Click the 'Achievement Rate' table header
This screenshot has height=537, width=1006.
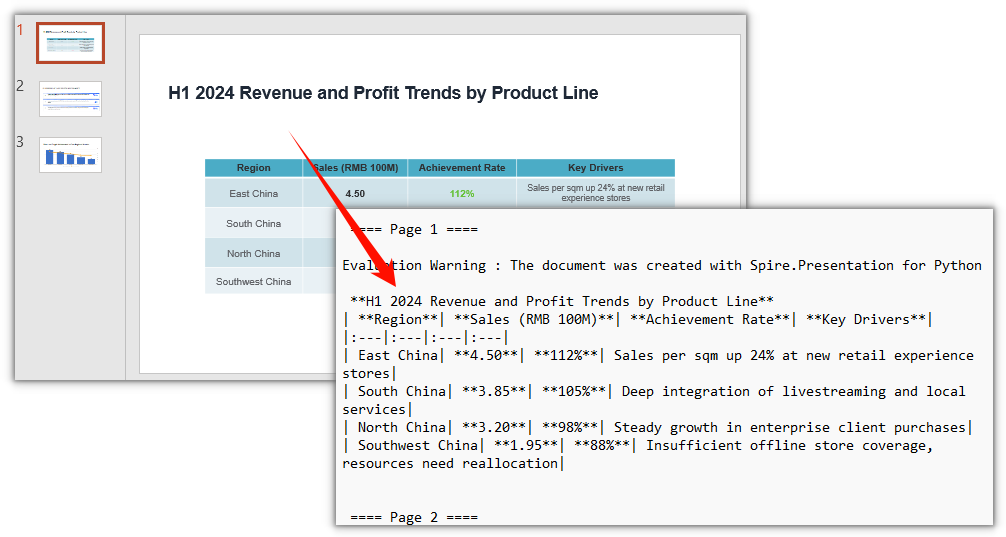(462, 167)
